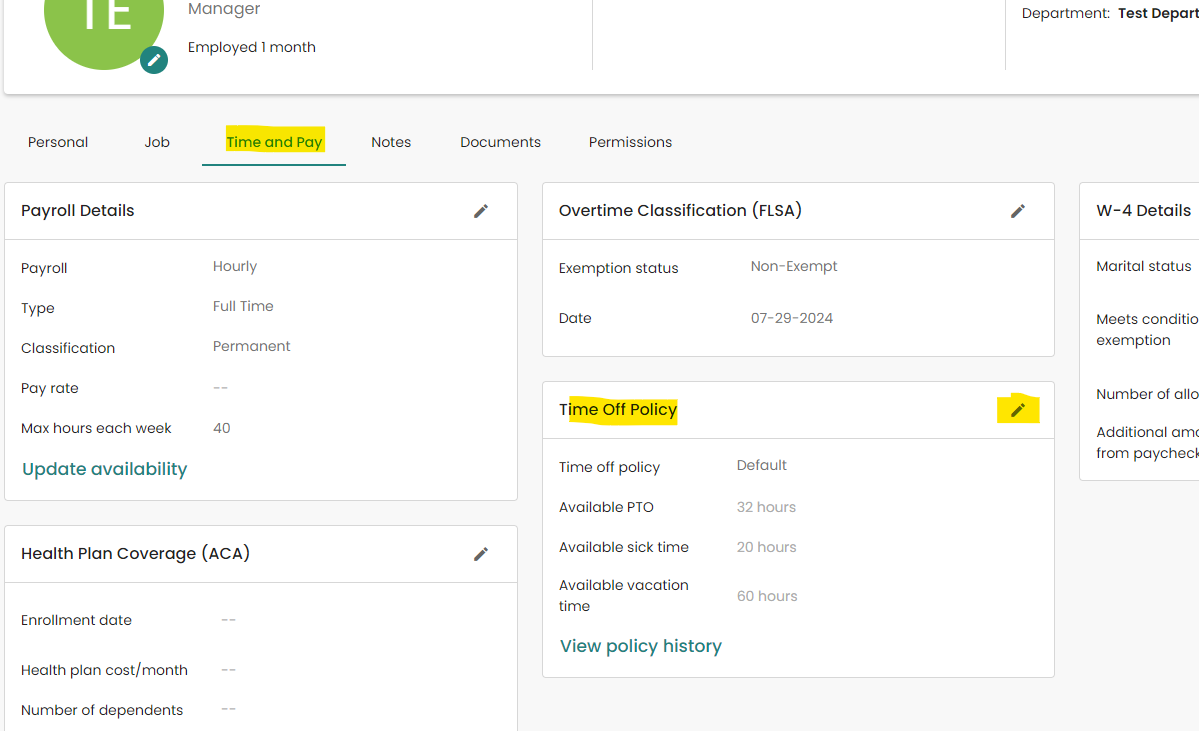This screenshot has height=731, width=1199.
Task: Edit the Payroll Details section via its pencil icon
Action: [481, 211]
